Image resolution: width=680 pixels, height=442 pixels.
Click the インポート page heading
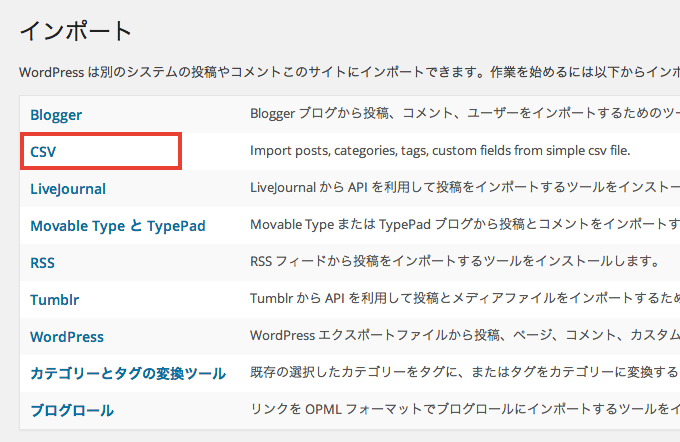[x=75, y=31]
